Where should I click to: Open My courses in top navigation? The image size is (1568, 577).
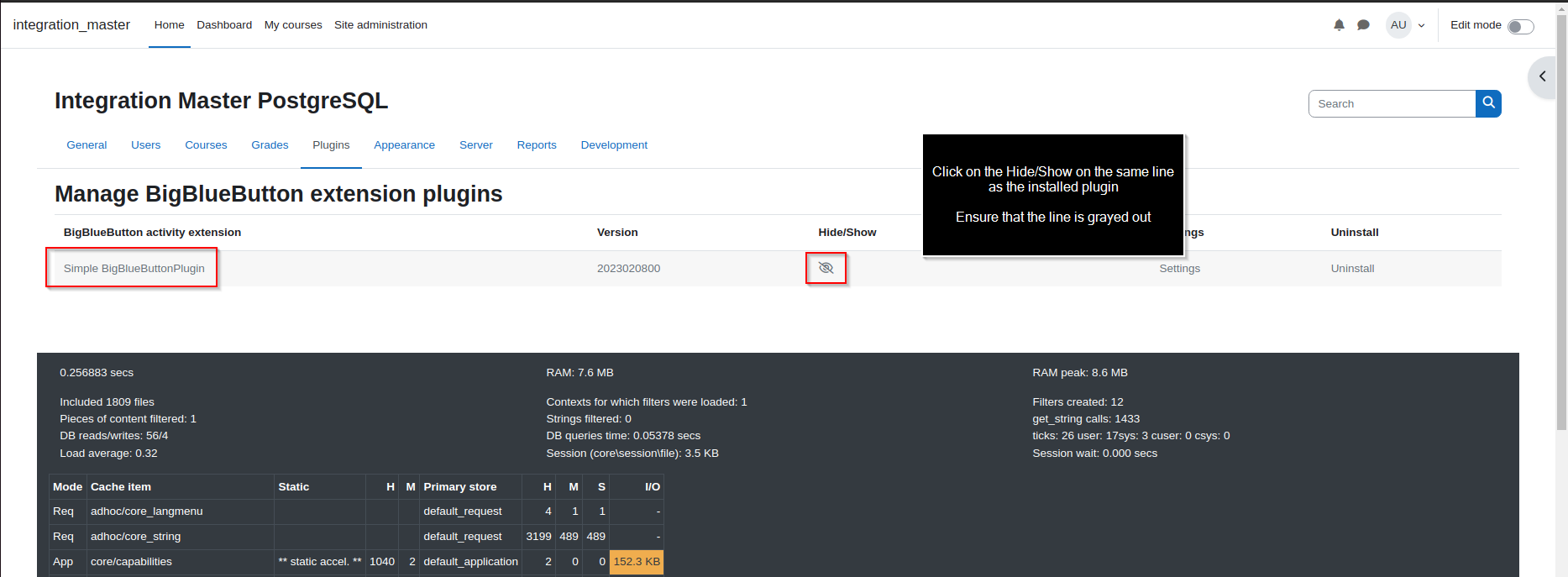tap(293, 25)
